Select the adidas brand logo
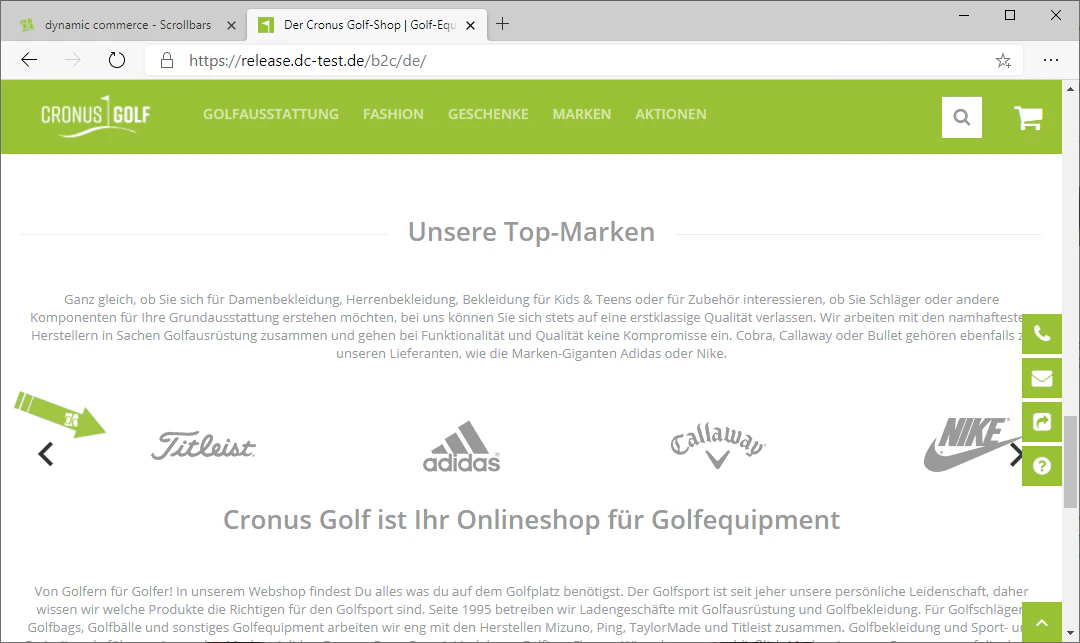Image resolution: width=1080 pixels, height=643 pixels. [x=461, y=446]
